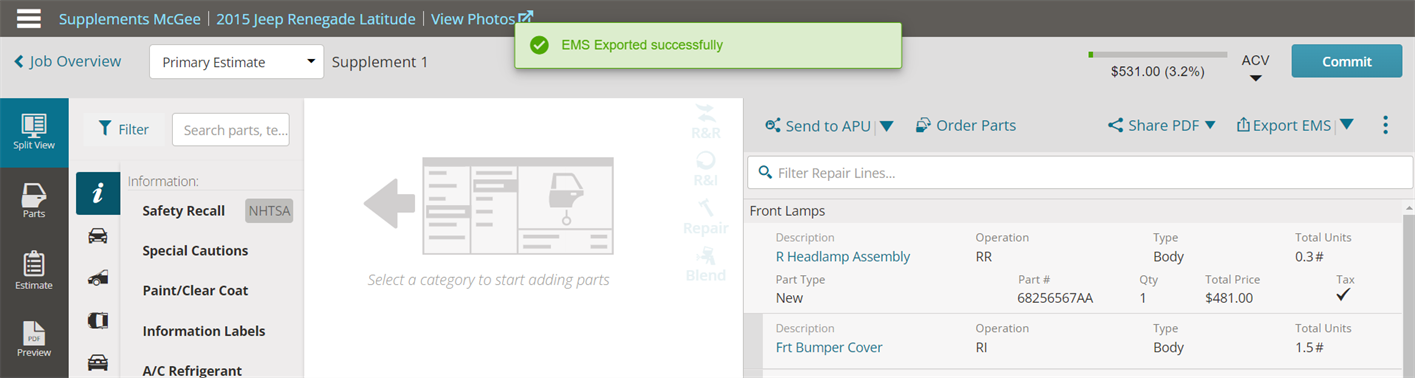
Task: Click the R&I operation icon
Action: 705,170
